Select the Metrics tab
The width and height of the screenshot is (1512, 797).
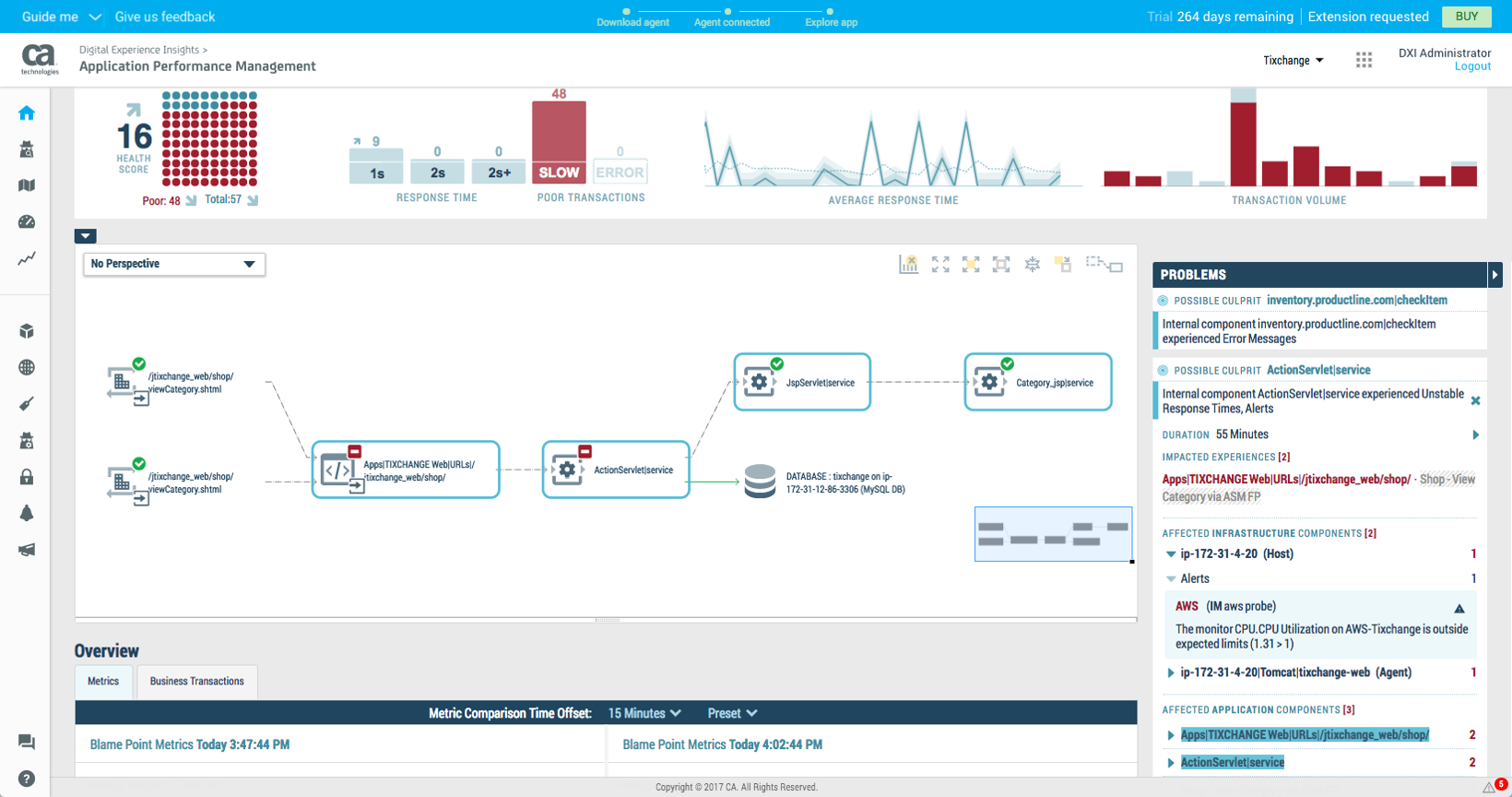pyautogui.click(x=103, y=682)
